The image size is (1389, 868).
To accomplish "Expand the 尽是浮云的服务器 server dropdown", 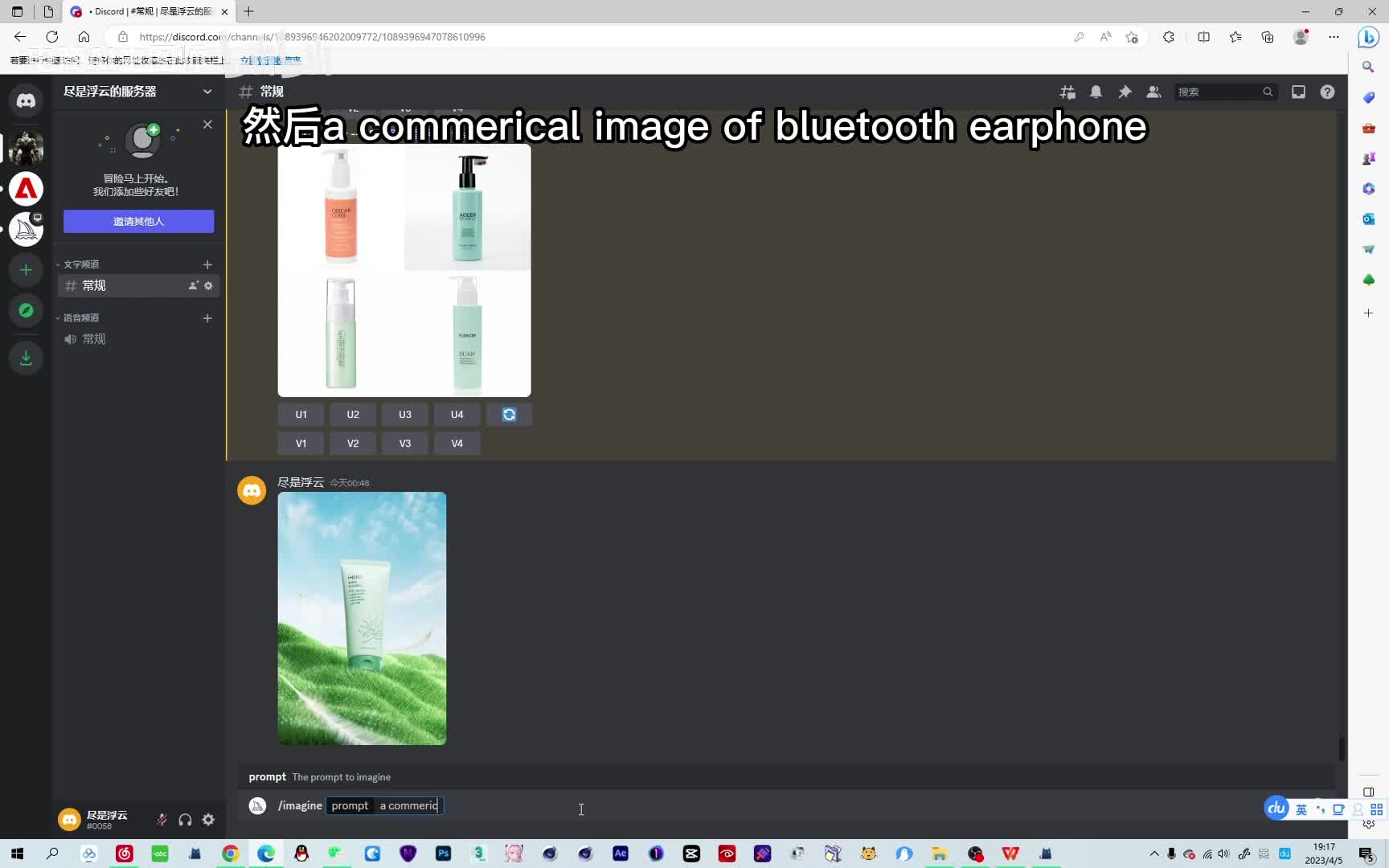I will pyautogui.click(x=207, y=92).
